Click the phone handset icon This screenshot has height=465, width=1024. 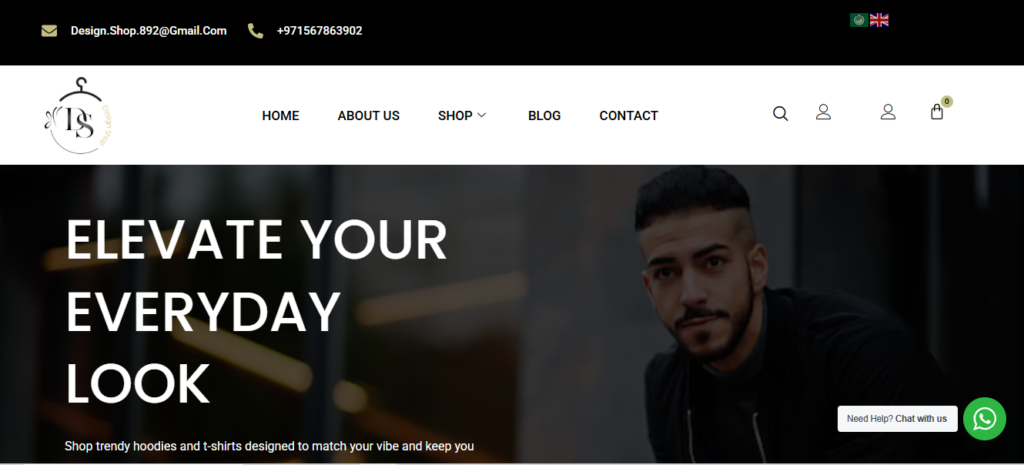(x=255, y=31)
